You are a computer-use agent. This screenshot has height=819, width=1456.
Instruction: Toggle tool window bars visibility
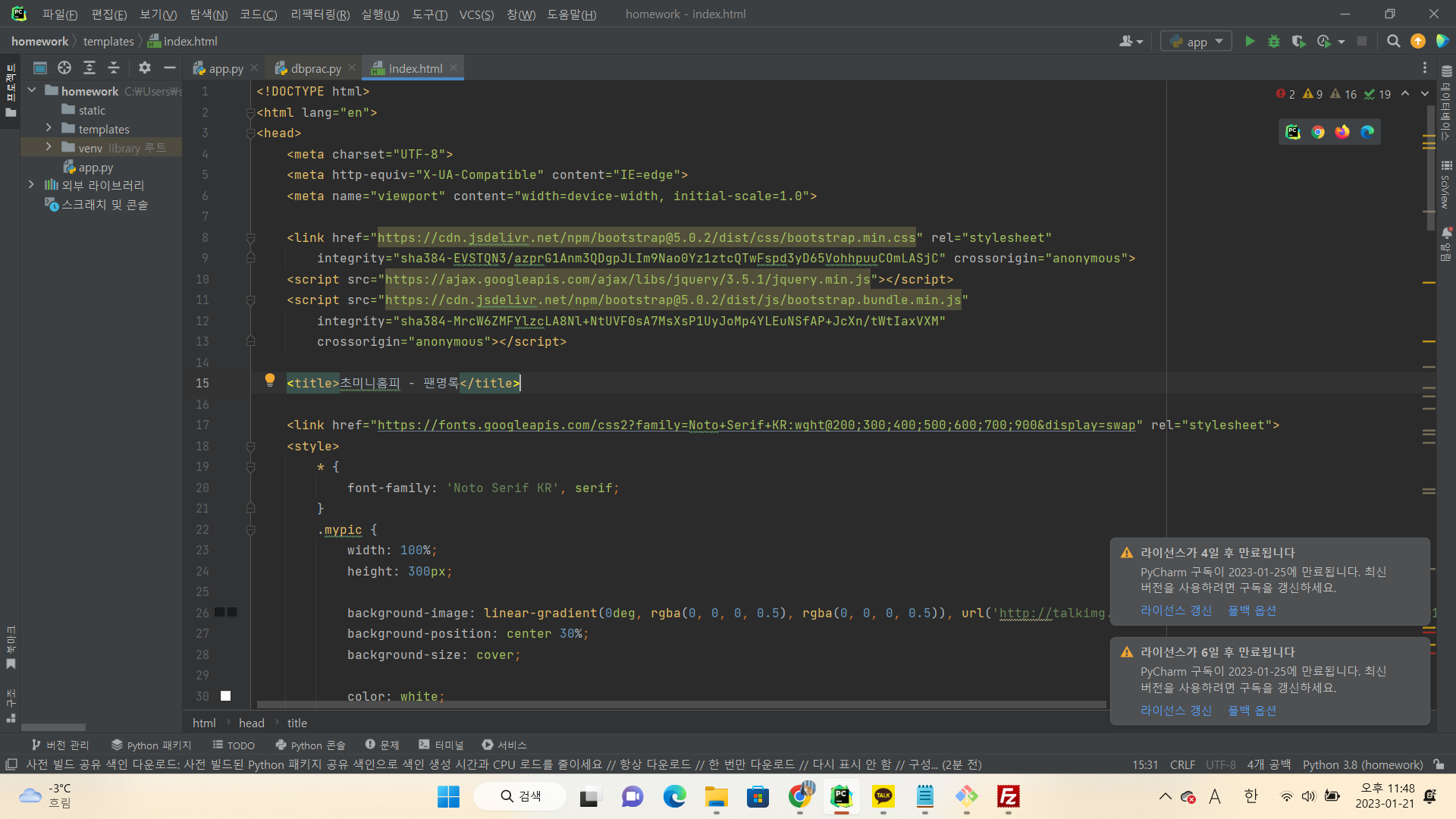11,764
